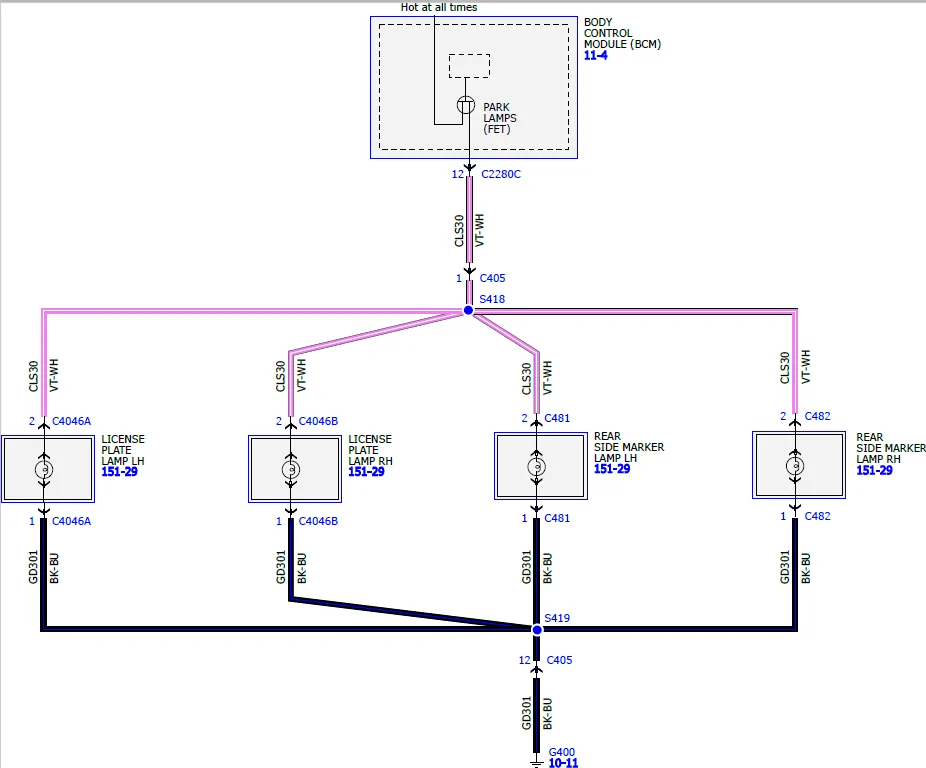Screen dimensions: 926x768
Task: Click GD301 wire label above G400
Action: tap(526, 713)
